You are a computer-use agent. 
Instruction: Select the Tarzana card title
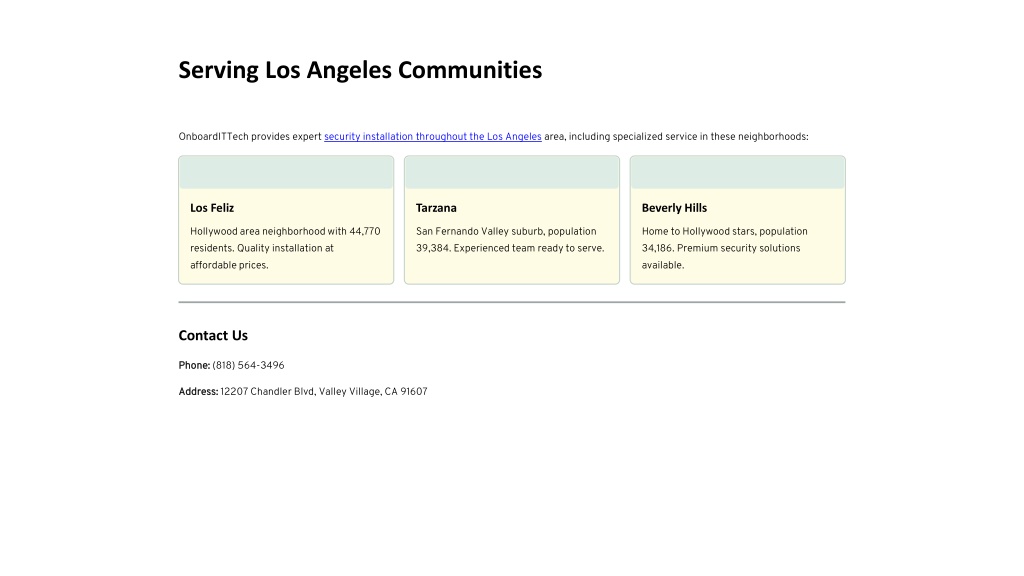tap(436, 208)
